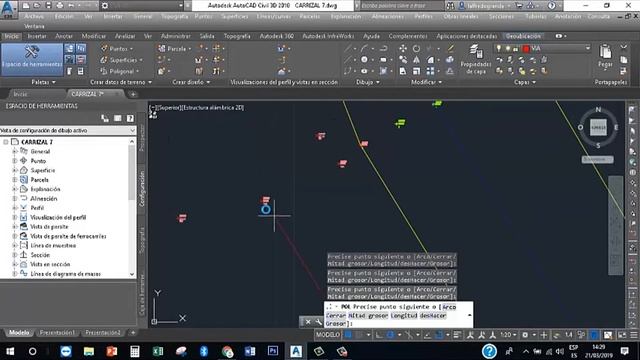
Task: Select the Mirror tool in Modificar
Action: coord(416,60)
